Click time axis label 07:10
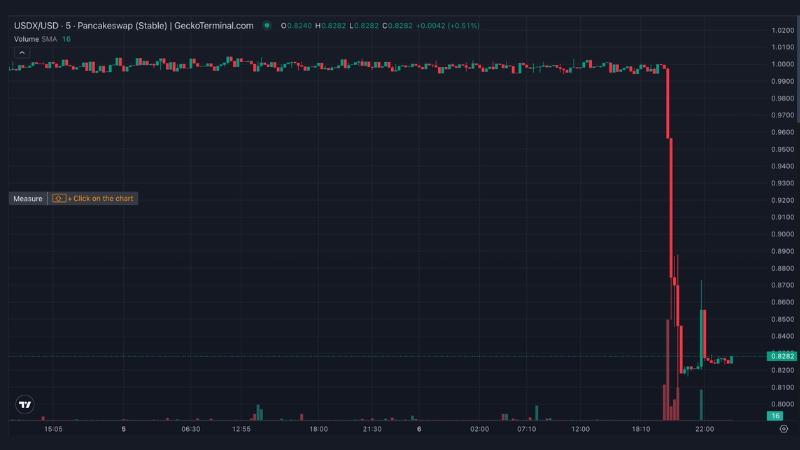800x450 pixels. pos(527,429)
